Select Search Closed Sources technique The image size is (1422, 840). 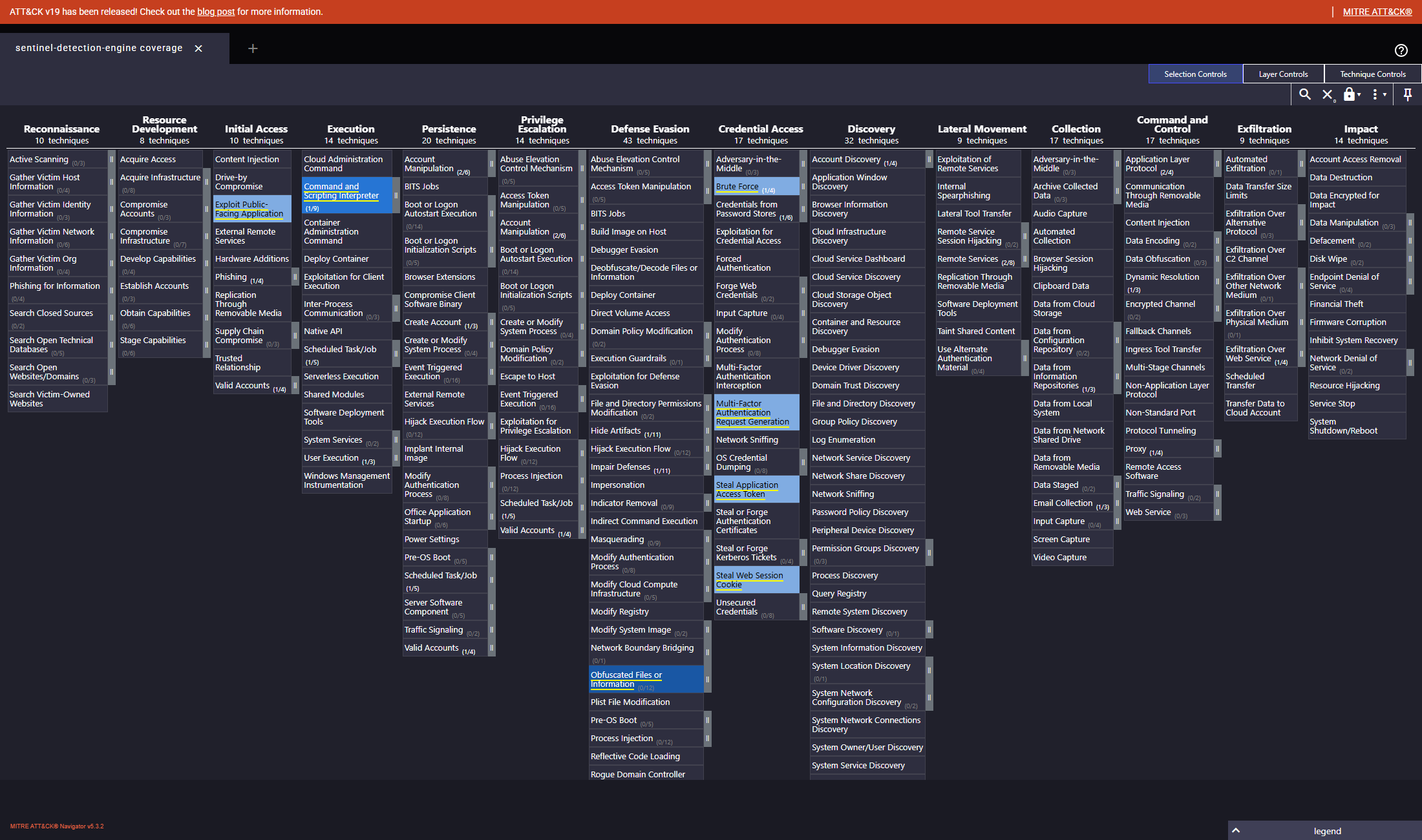click(58, 317)
